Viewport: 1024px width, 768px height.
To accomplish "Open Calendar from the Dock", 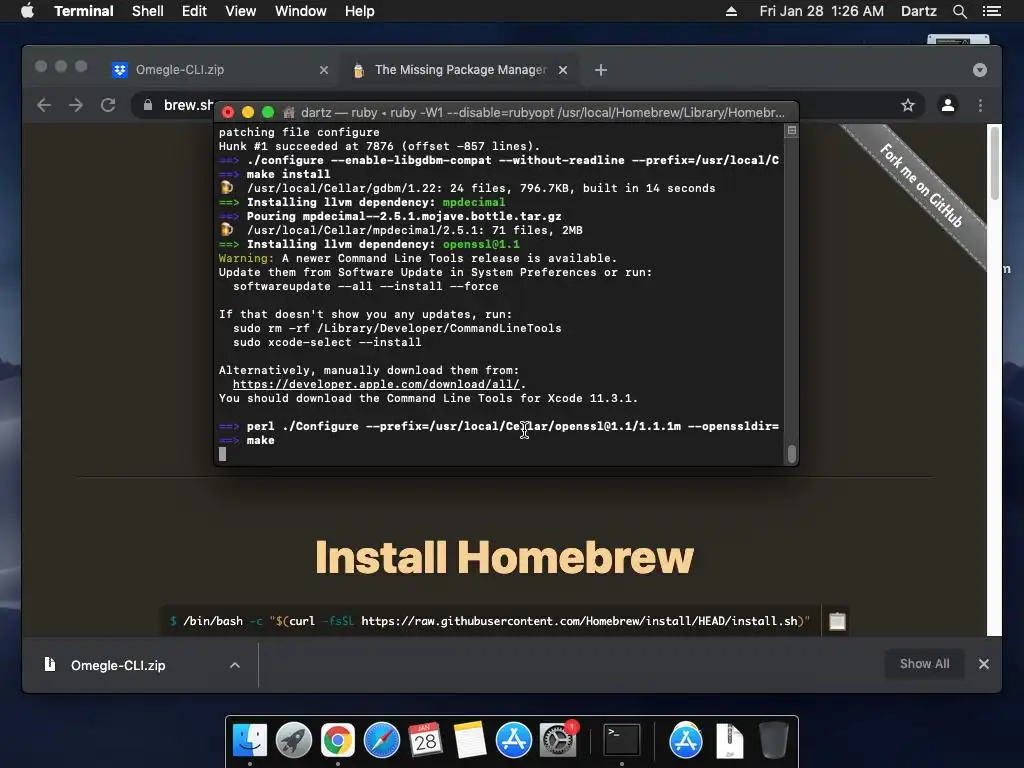I will (426, 740).
